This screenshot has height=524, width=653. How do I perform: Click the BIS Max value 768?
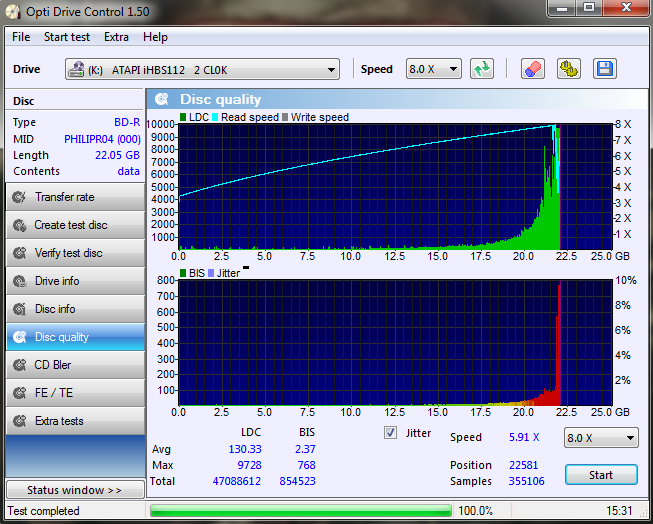pyautogui.click(x=307, y=465)
